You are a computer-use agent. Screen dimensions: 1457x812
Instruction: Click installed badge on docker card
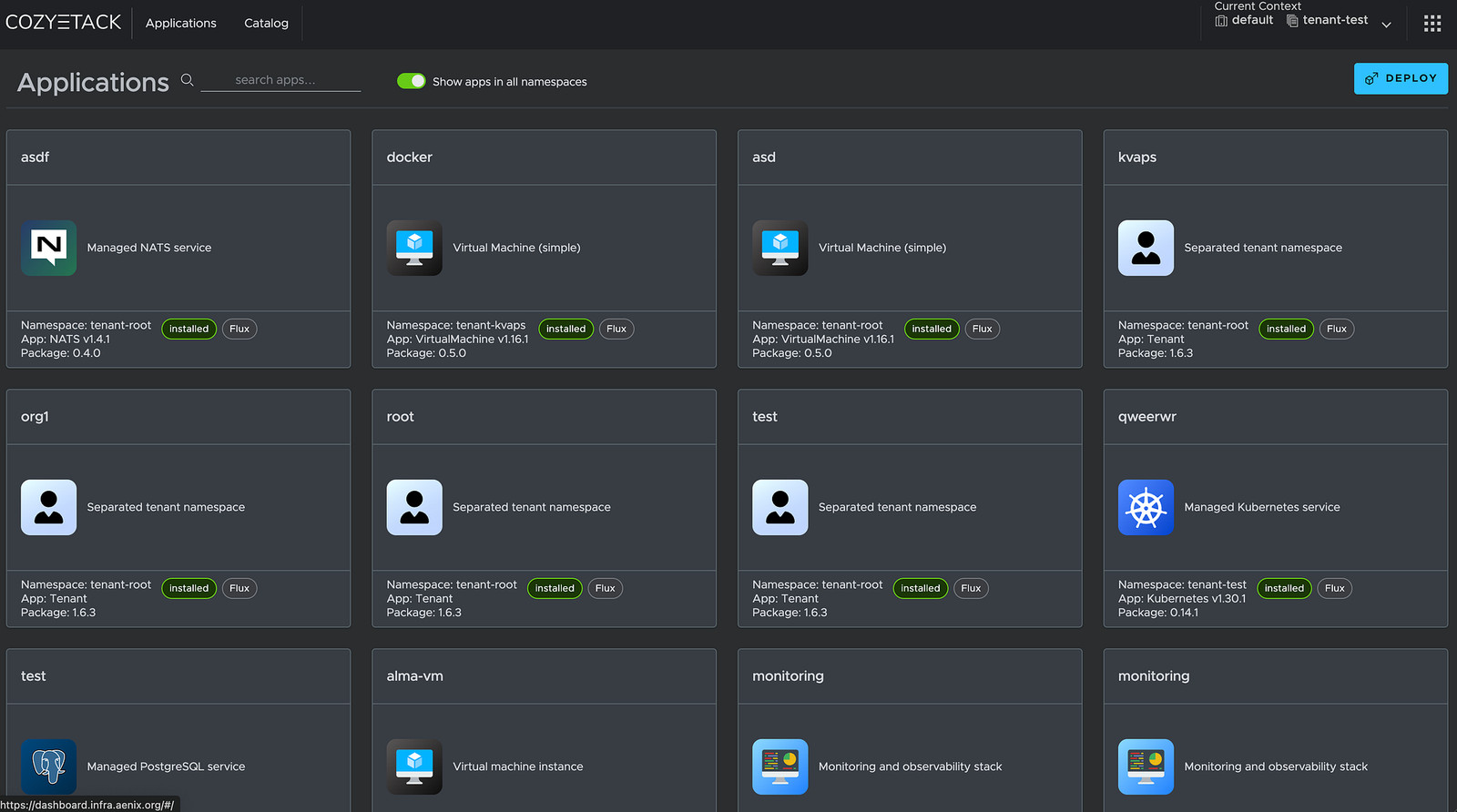[x=566, y=329]
